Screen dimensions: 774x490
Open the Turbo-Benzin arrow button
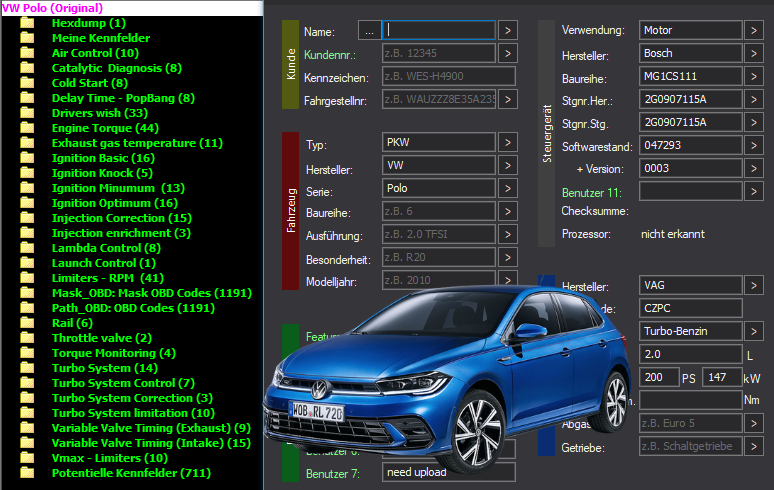(x=754, y=331)
